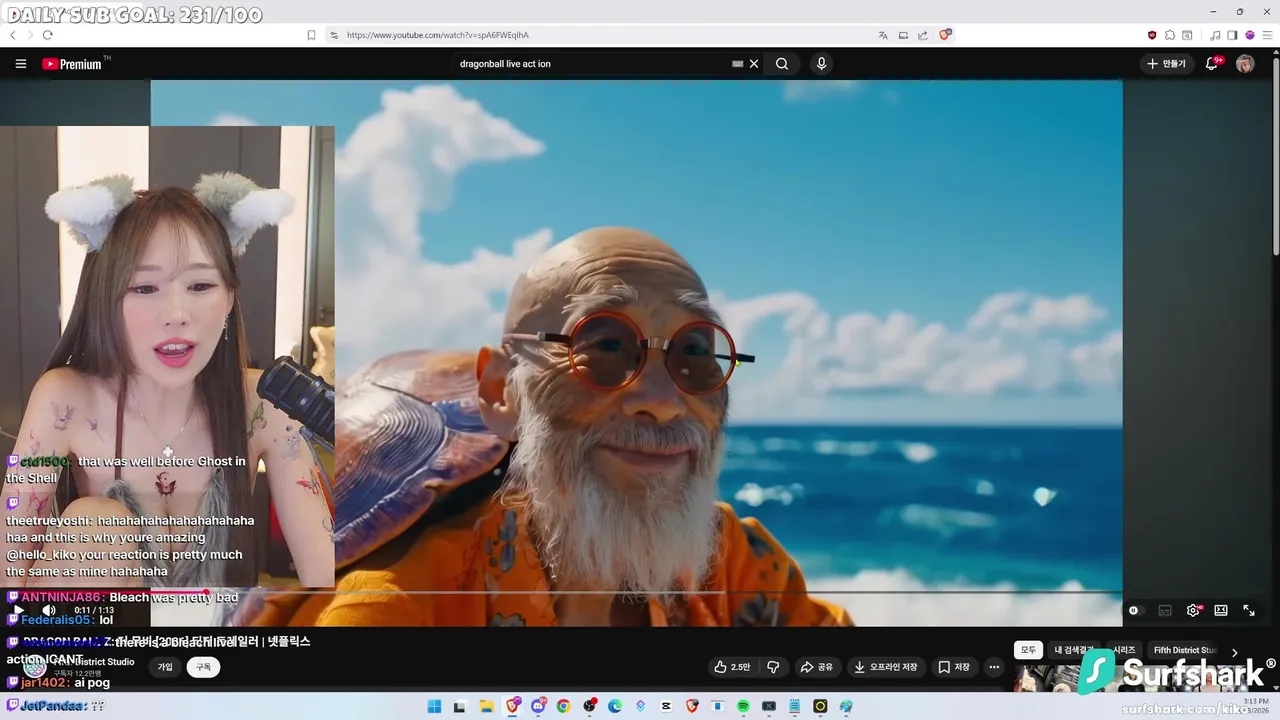Click the 구독 subscribe button
This screenshot has width=1280, height=720.
[203, 667]
